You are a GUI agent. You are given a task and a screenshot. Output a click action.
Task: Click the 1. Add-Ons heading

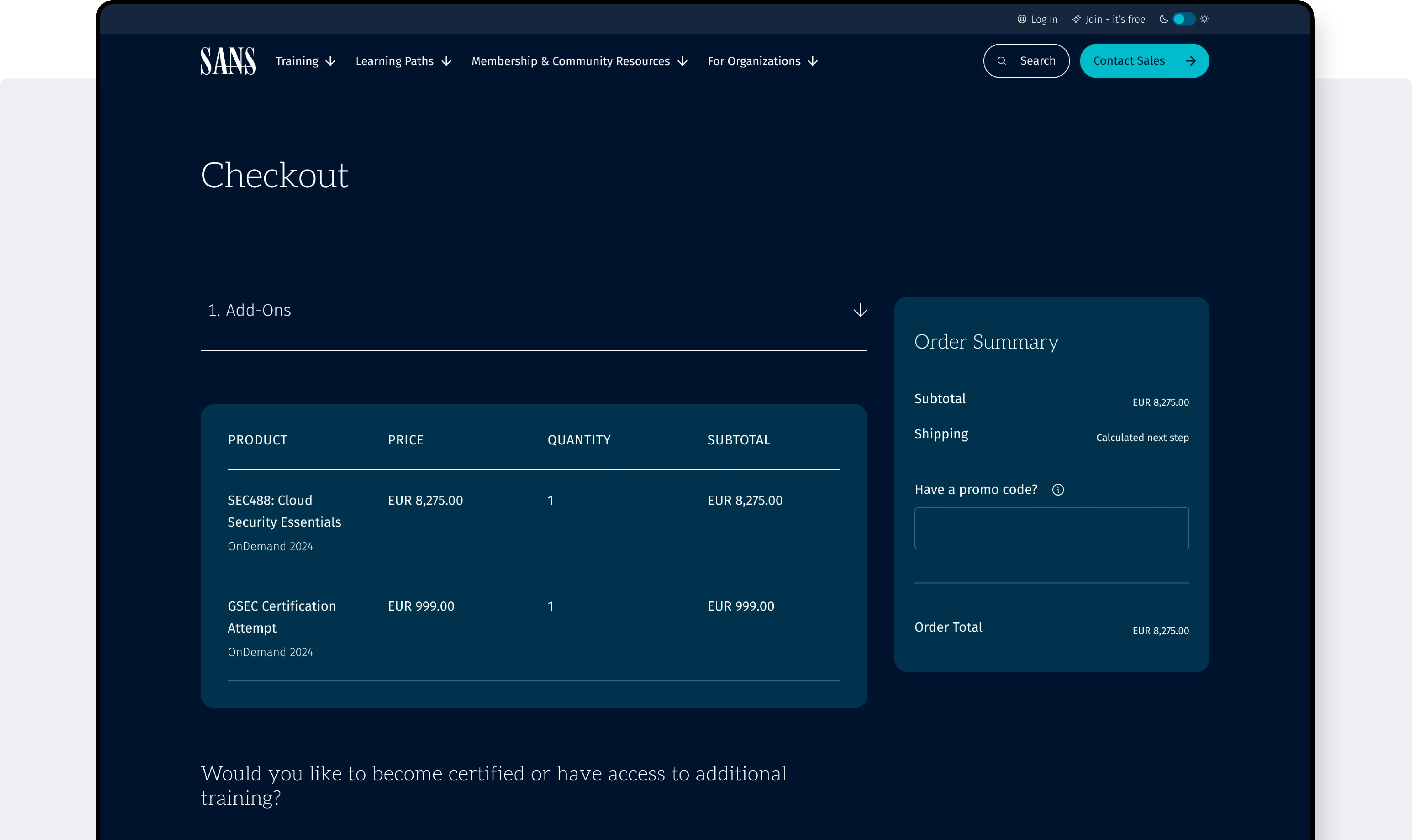click(x=249, y=310)
